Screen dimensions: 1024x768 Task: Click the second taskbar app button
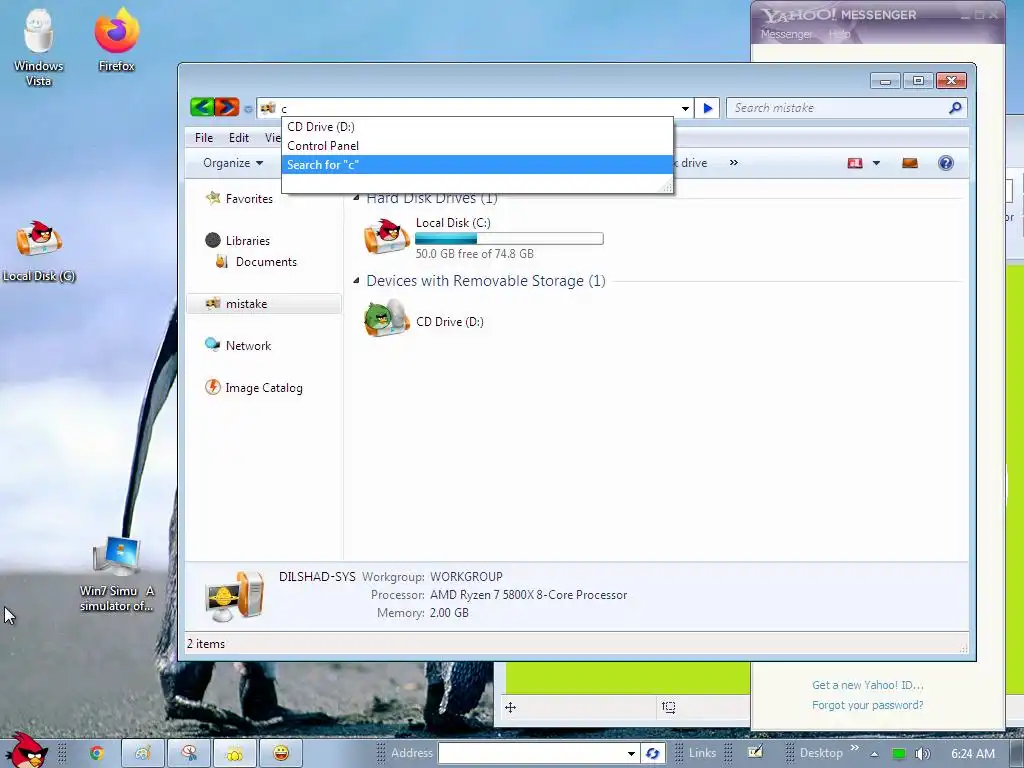[189, 754]
